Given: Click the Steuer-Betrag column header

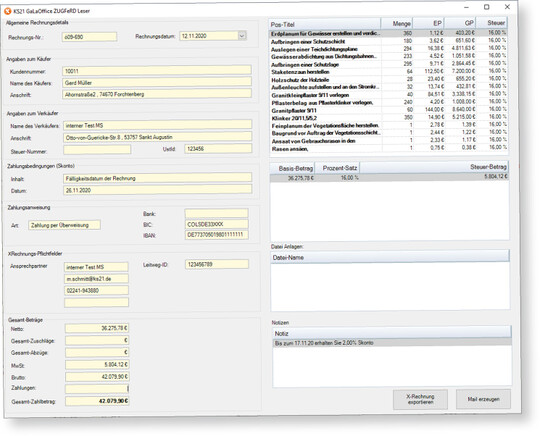Looking at the screenshot, I should click(434, 167).
